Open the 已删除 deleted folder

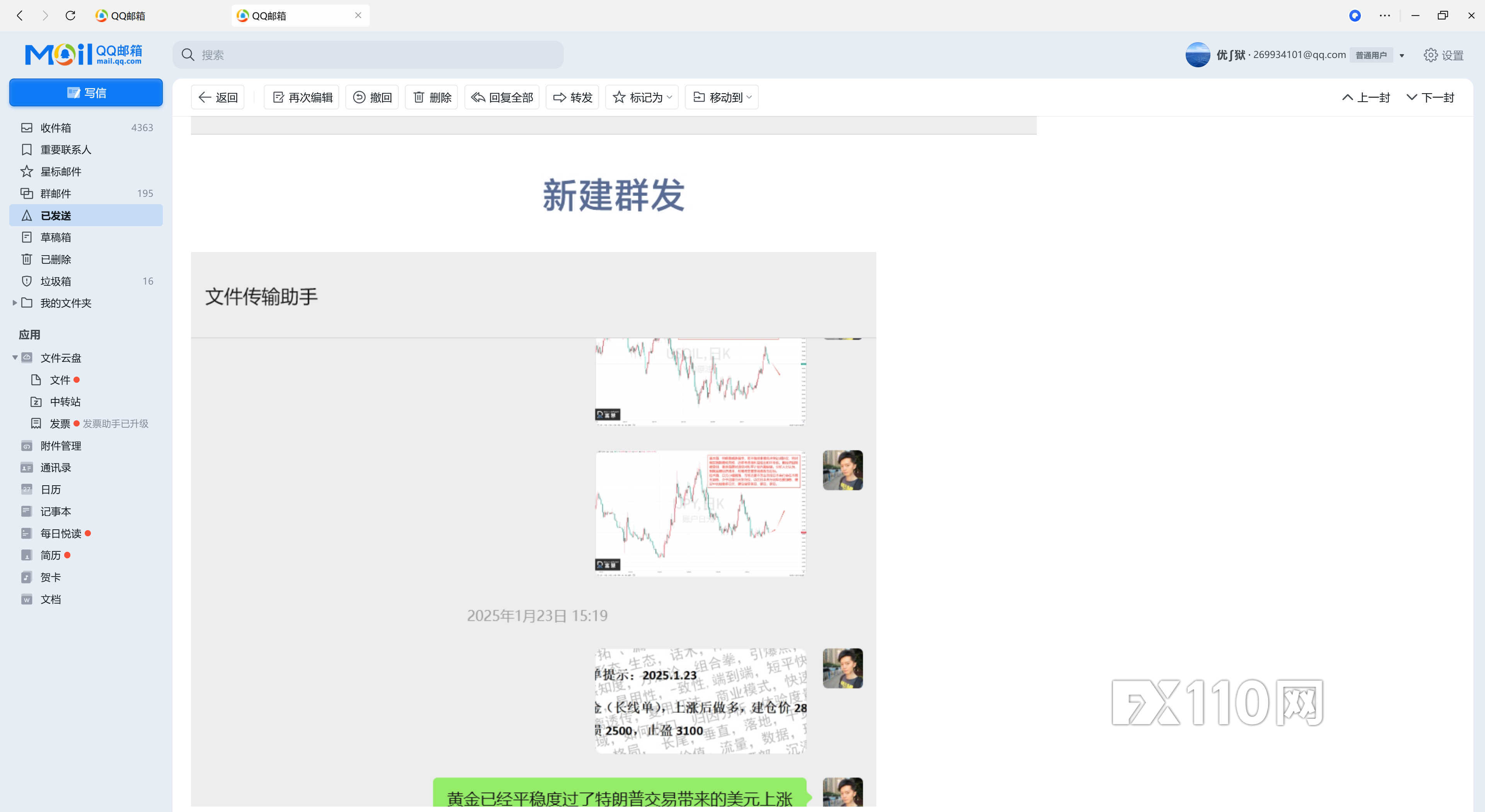pyautogui.click(x=86, y=259)
